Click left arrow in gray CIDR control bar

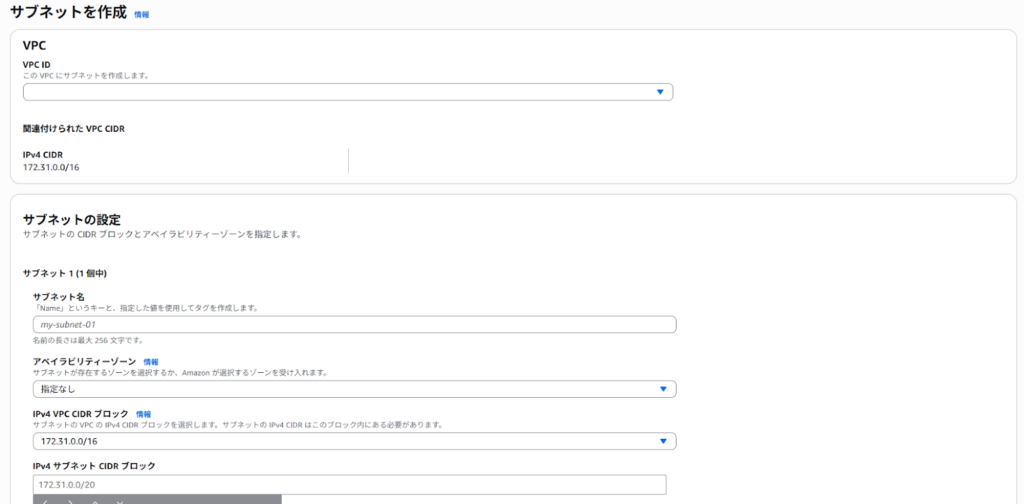(45, 500)
